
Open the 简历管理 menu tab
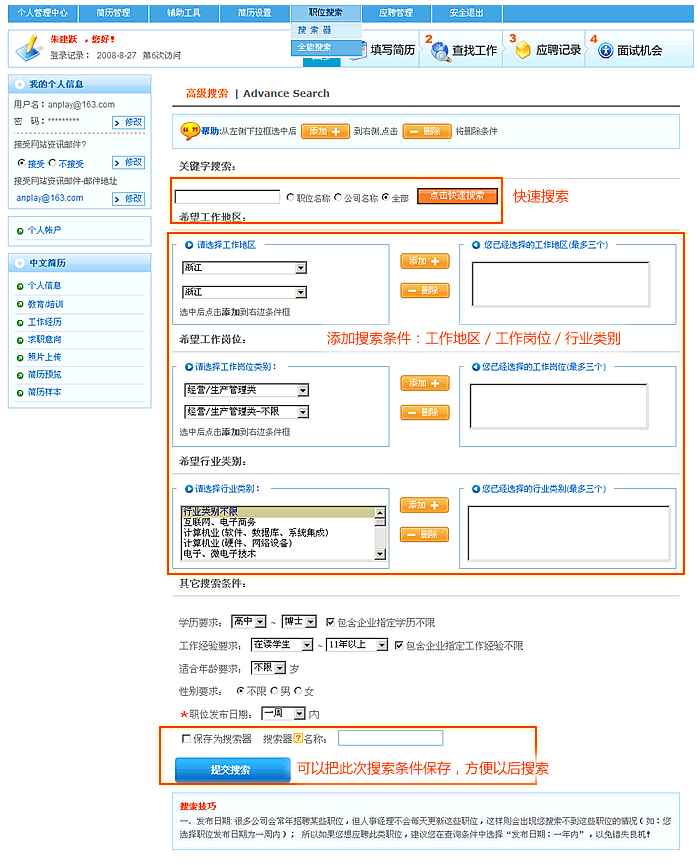click(113, 13)
